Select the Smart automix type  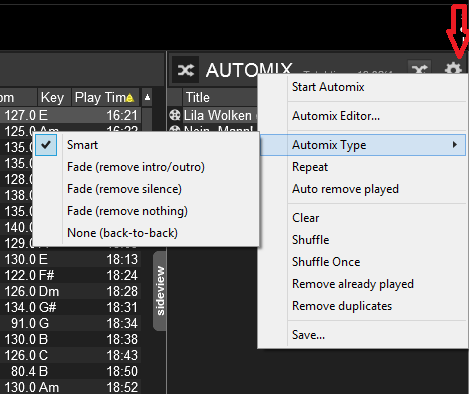click(x=147, y=145)
